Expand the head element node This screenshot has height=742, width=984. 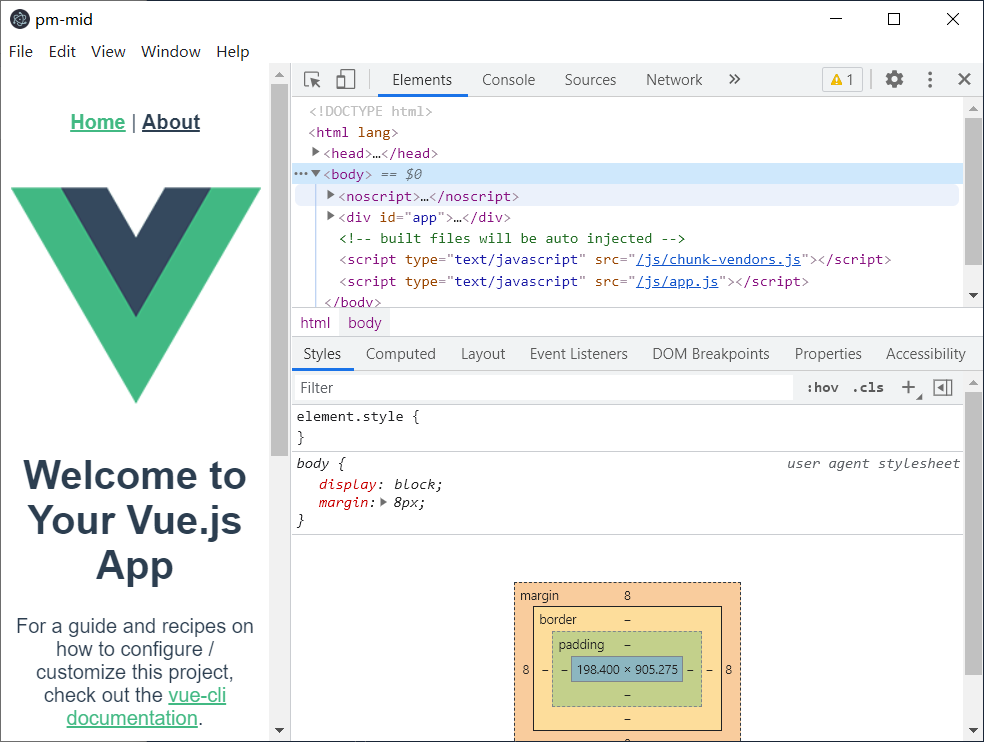(x=316, y=152)
